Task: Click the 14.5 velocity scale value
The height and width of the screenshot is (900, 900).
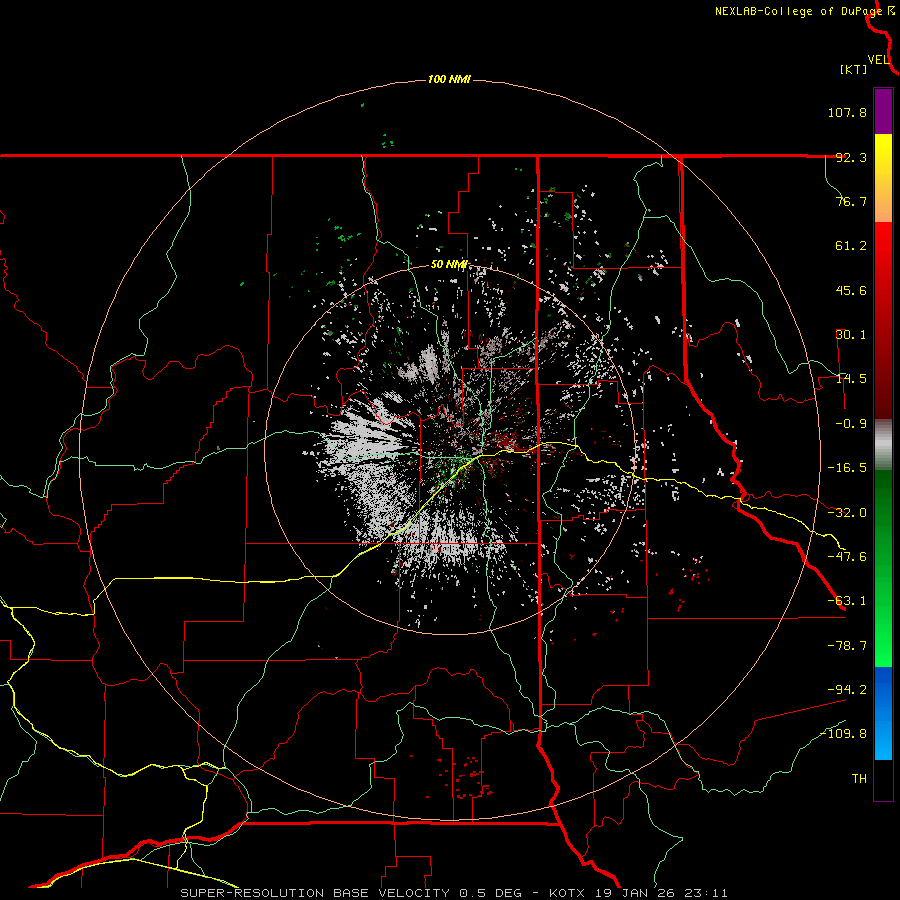Action: pyautogui.click(x=851, y=379)
